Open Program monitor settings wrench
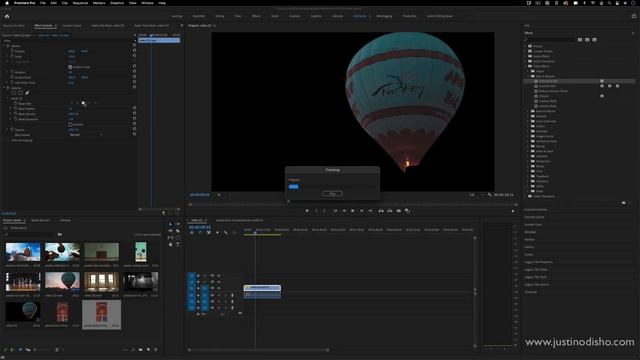The image size is (640, 360). 490,195
